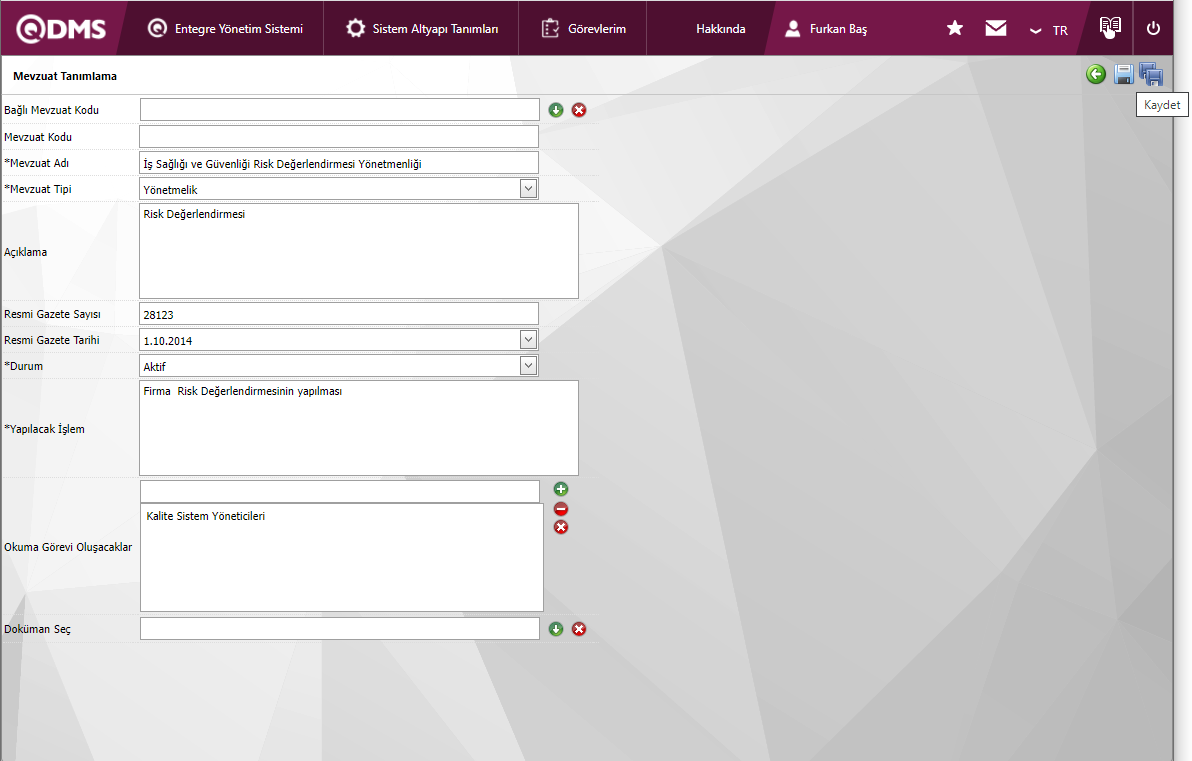Click the Mevzuat Adı text field
The height and width of the screenshot is (761, 1192).
pos(339,163)
